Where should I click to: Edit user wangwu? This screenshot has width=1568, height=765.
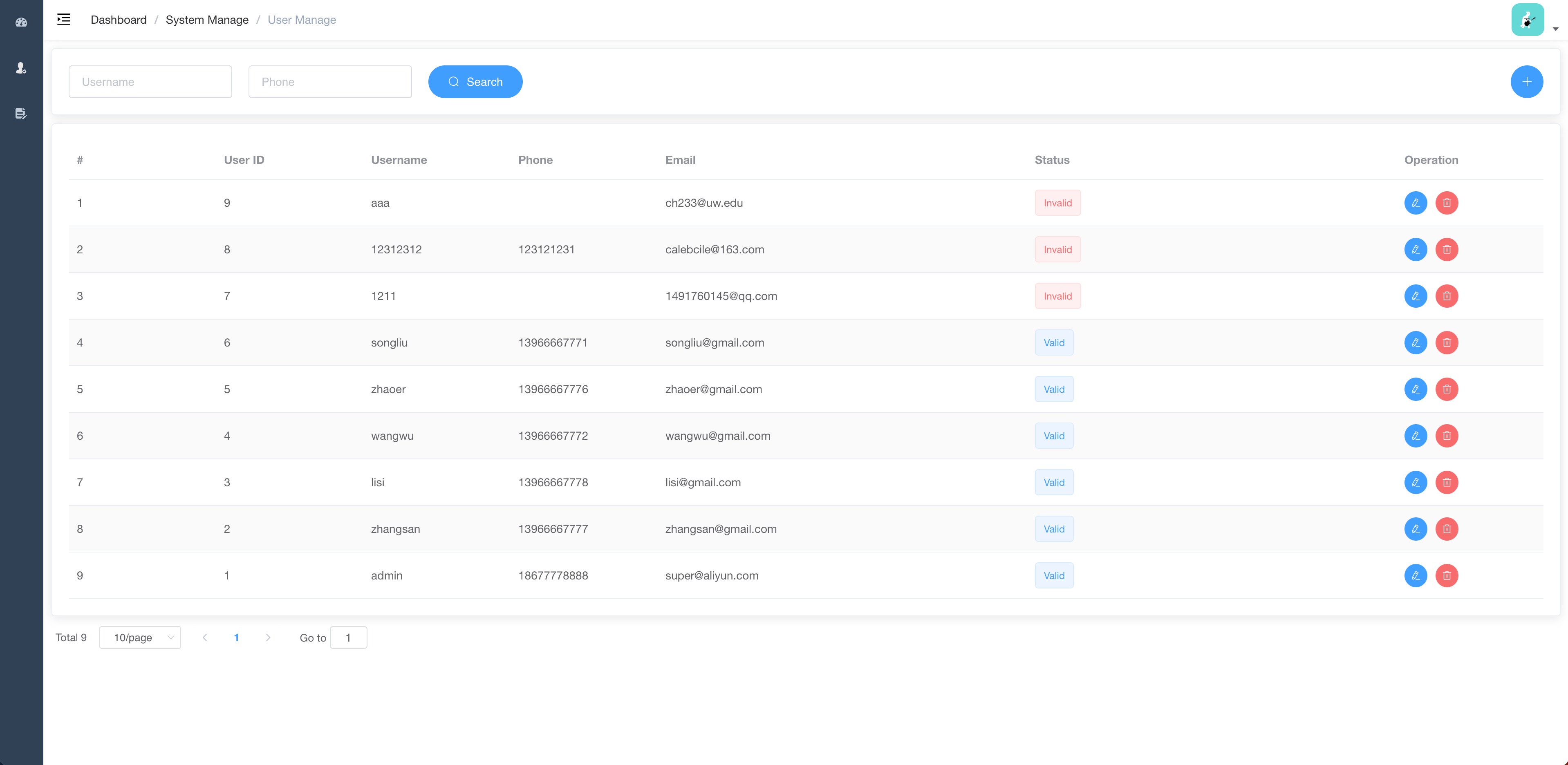point(1415,436)
